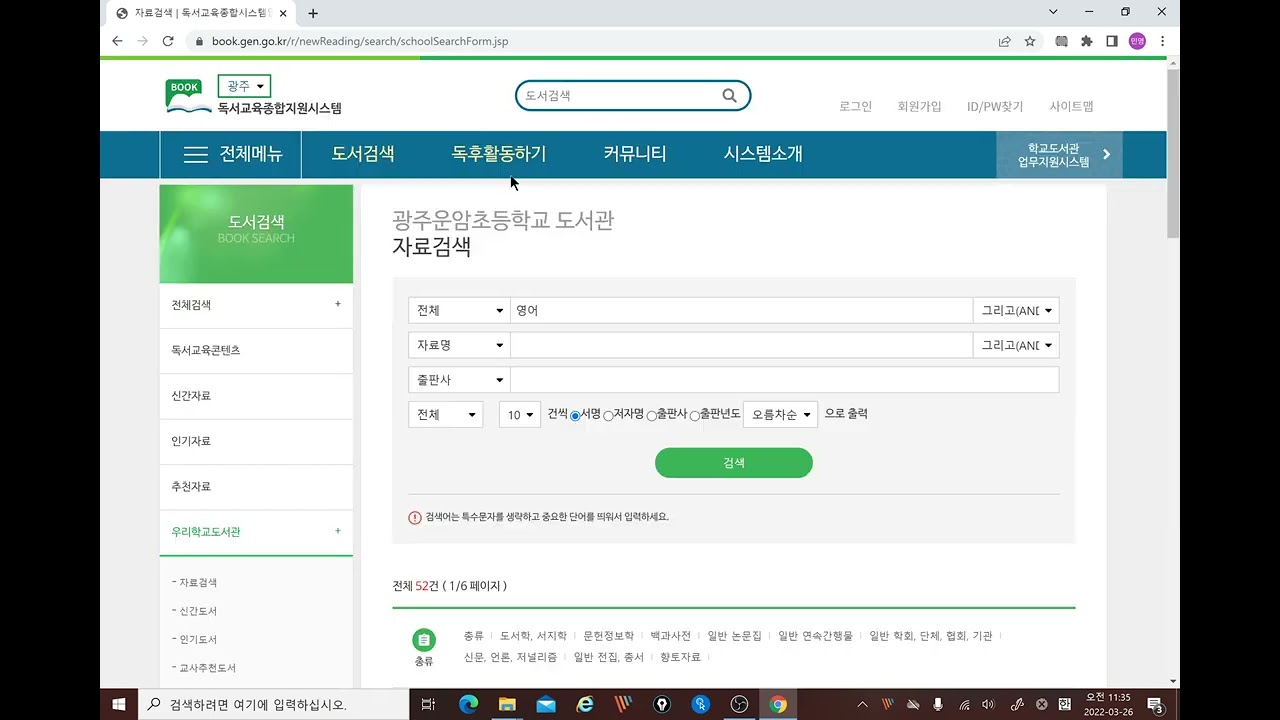Open second 그리고(AND) operator dropdown
1280x720 pixels.
pyautogui.click(x=1016, y=345)
